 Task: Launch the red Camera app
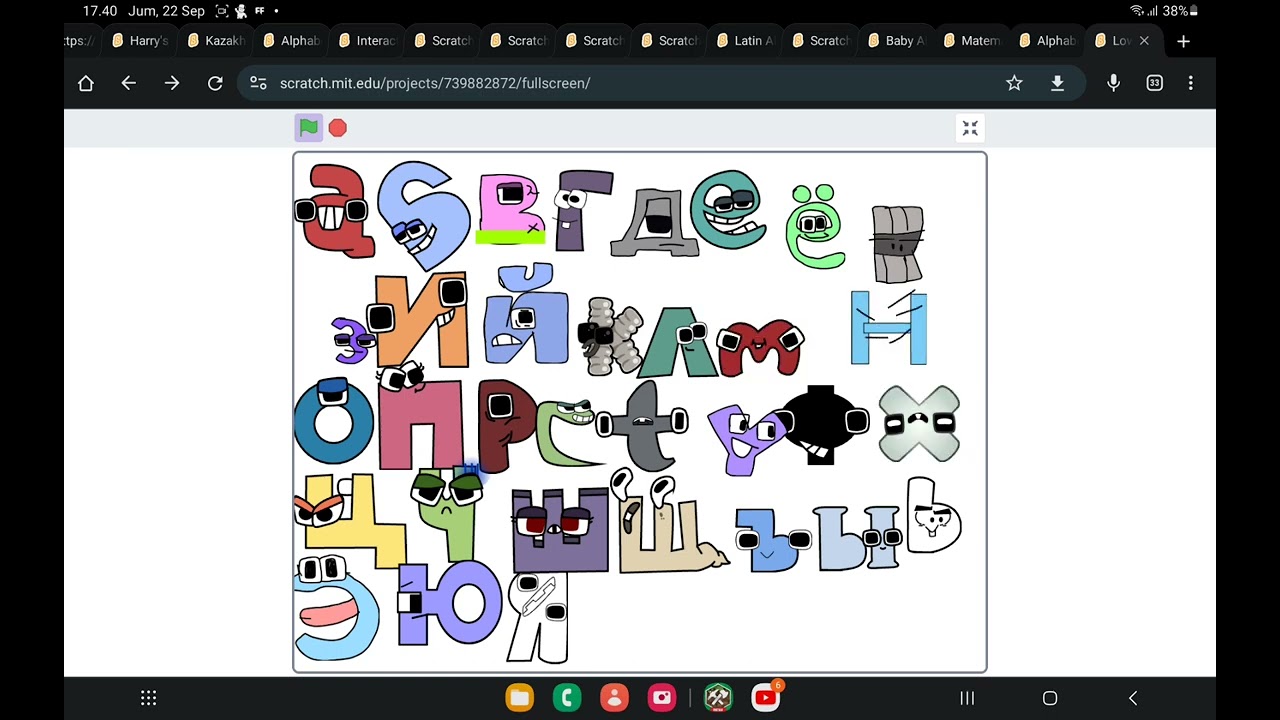click(662, 698)
